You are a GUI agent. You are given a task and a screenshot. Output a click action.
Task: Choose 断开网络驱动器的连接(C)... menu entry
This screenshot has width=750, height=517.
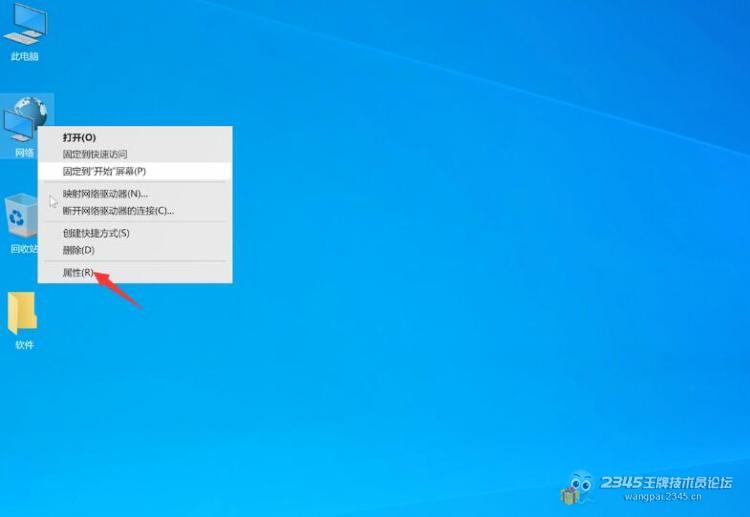coord(135,211)
